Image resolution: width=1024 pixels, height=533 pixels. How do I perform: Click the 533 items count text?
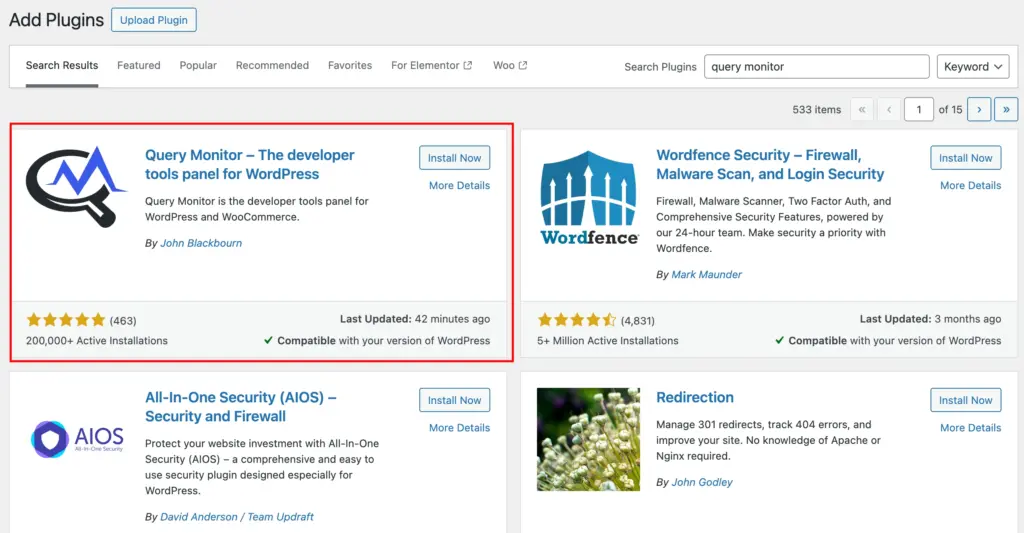point(816,110)
